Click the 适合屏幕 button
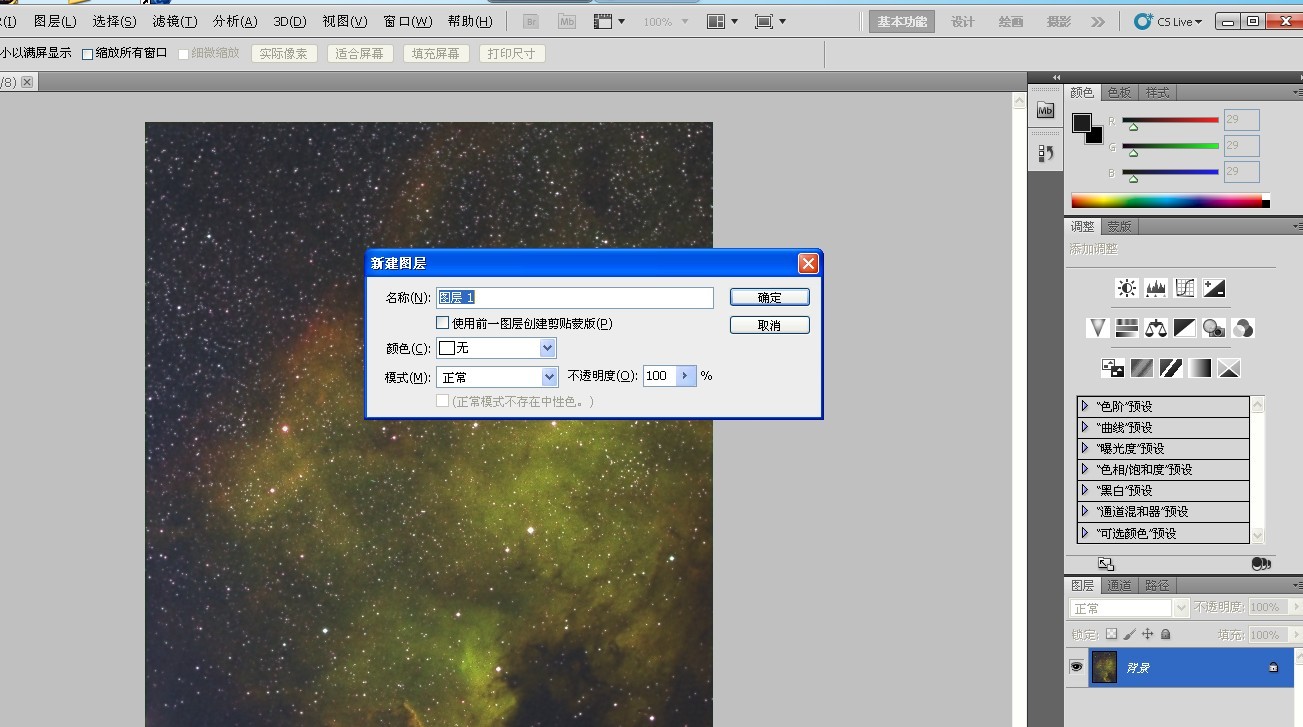The height and width of the screenshot is (727, 1303). [x=360, y=54]
